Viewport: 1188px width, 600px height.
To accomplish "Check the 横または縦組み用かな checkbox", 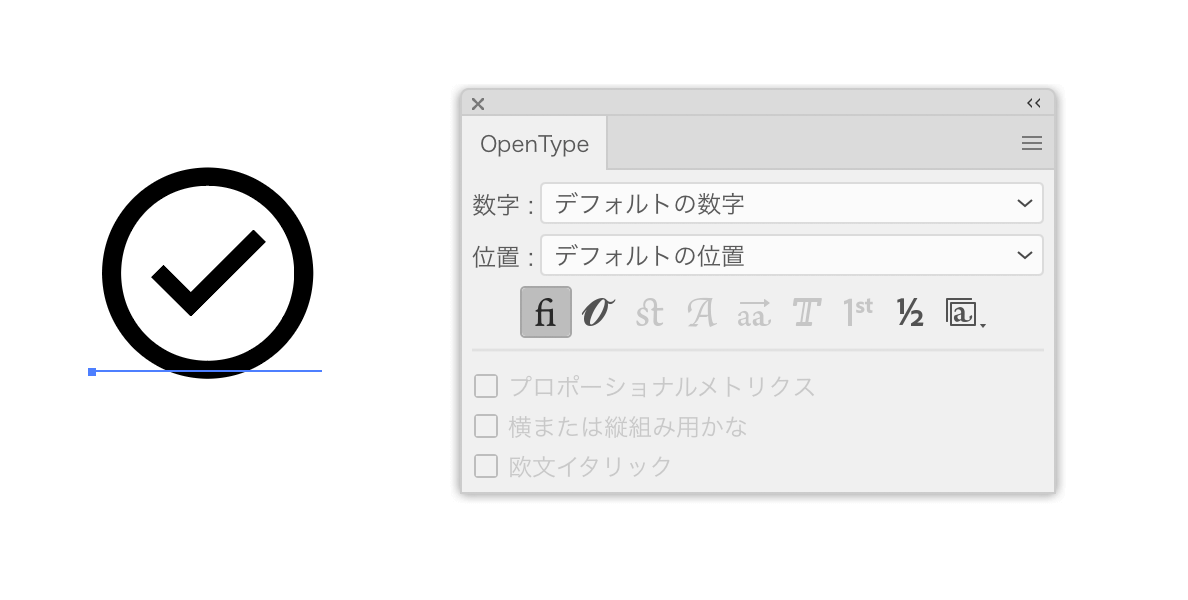I will [486, 426].
